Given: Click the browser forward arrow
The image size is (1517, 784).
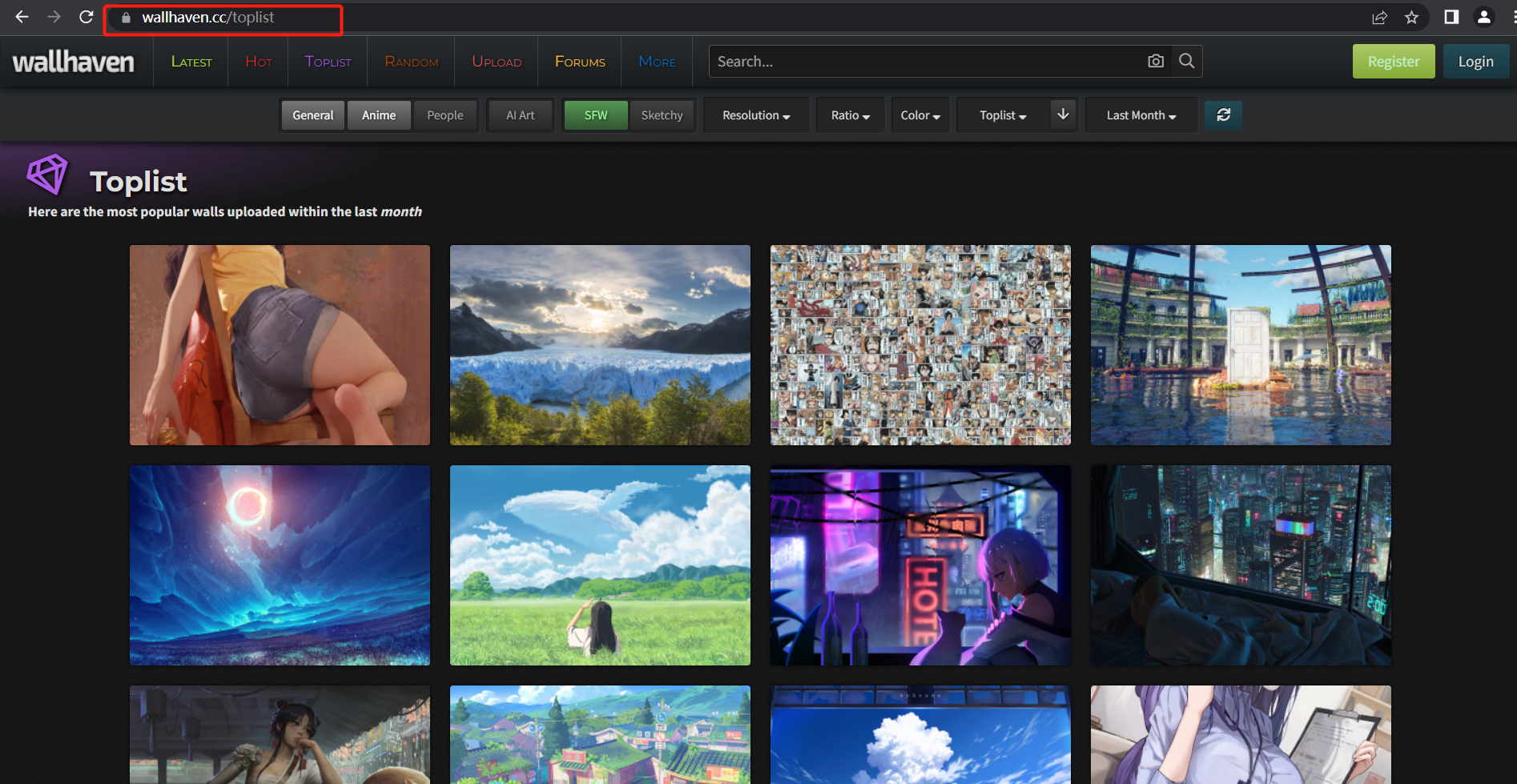Looking at the screenshot, I should click(54, 17).
